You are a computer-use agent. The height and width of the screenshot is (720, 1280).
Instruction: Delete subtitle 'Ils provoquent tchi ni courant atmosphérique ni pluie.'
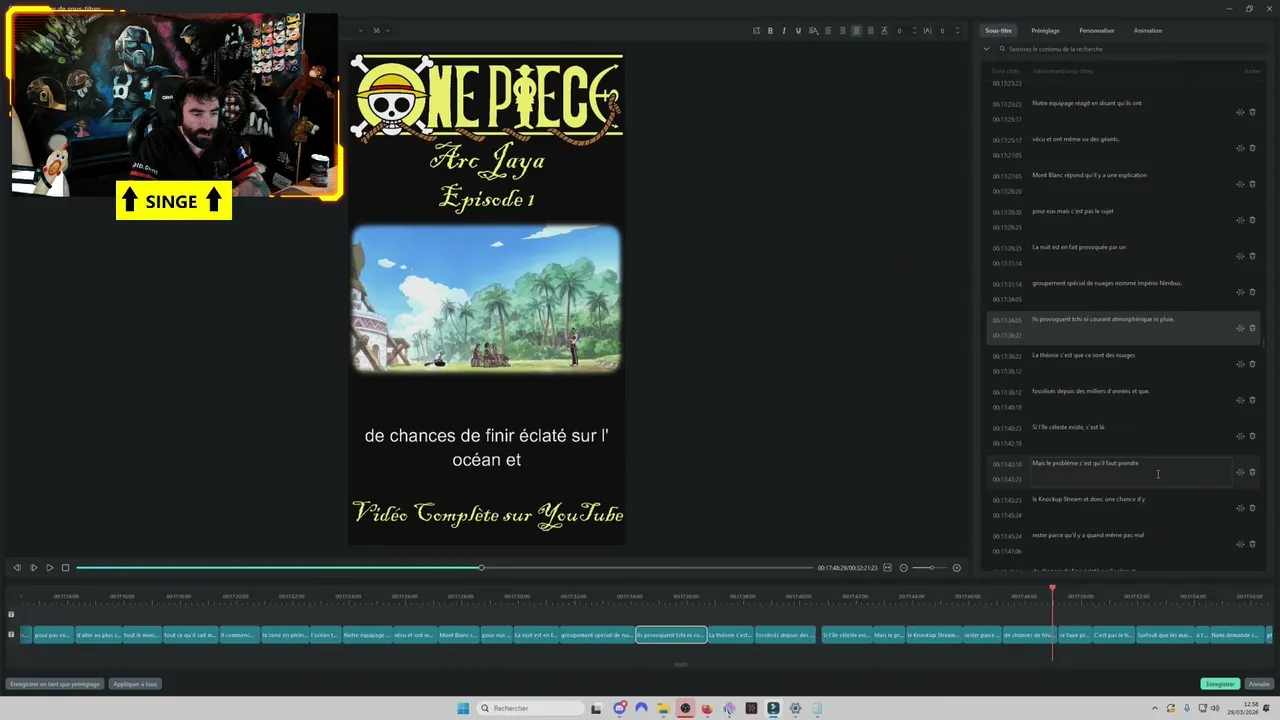pyautogui.click(x=1252, y=328)
